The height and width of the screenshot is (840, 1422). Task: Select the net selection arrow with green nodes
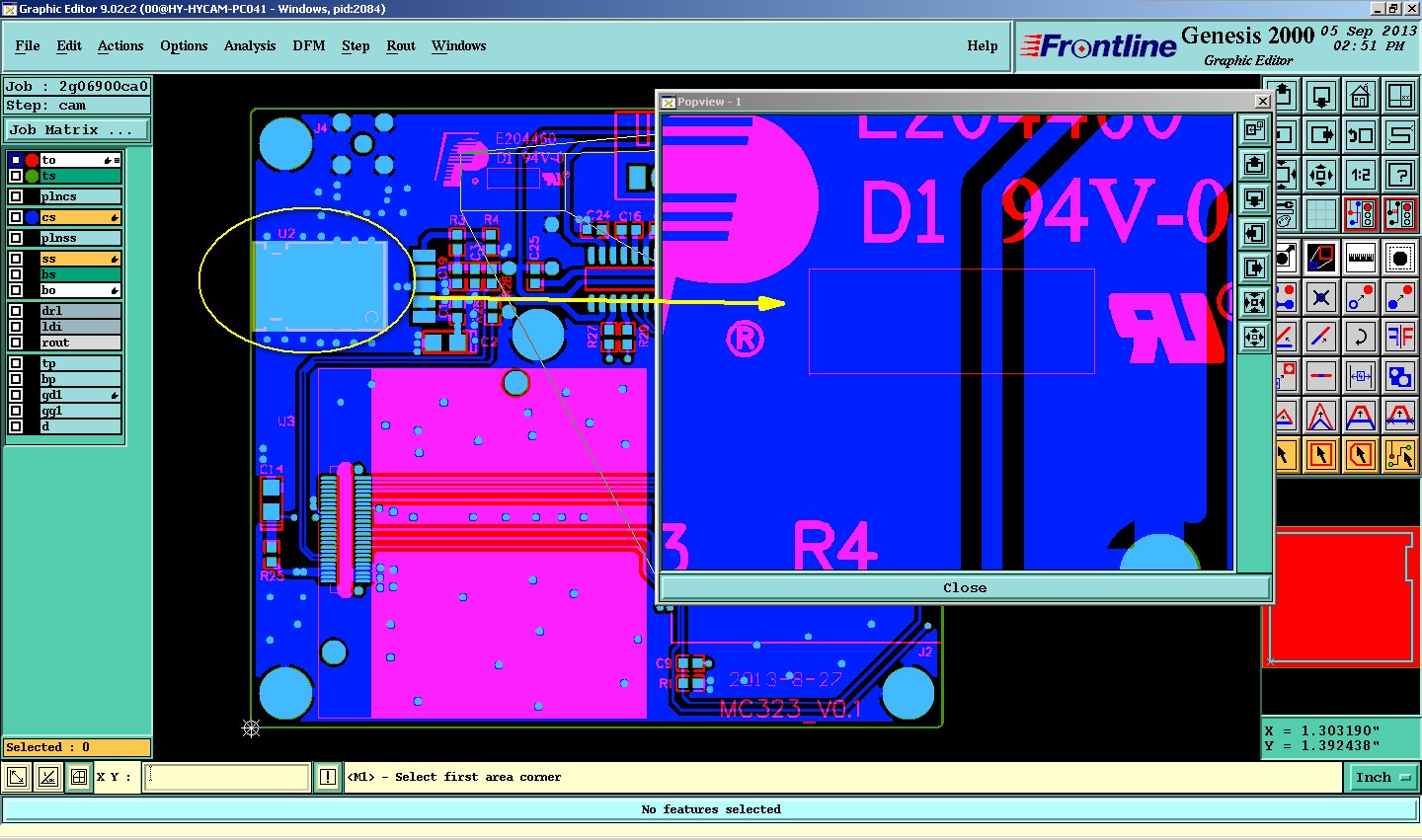[x=1400, y=455]
